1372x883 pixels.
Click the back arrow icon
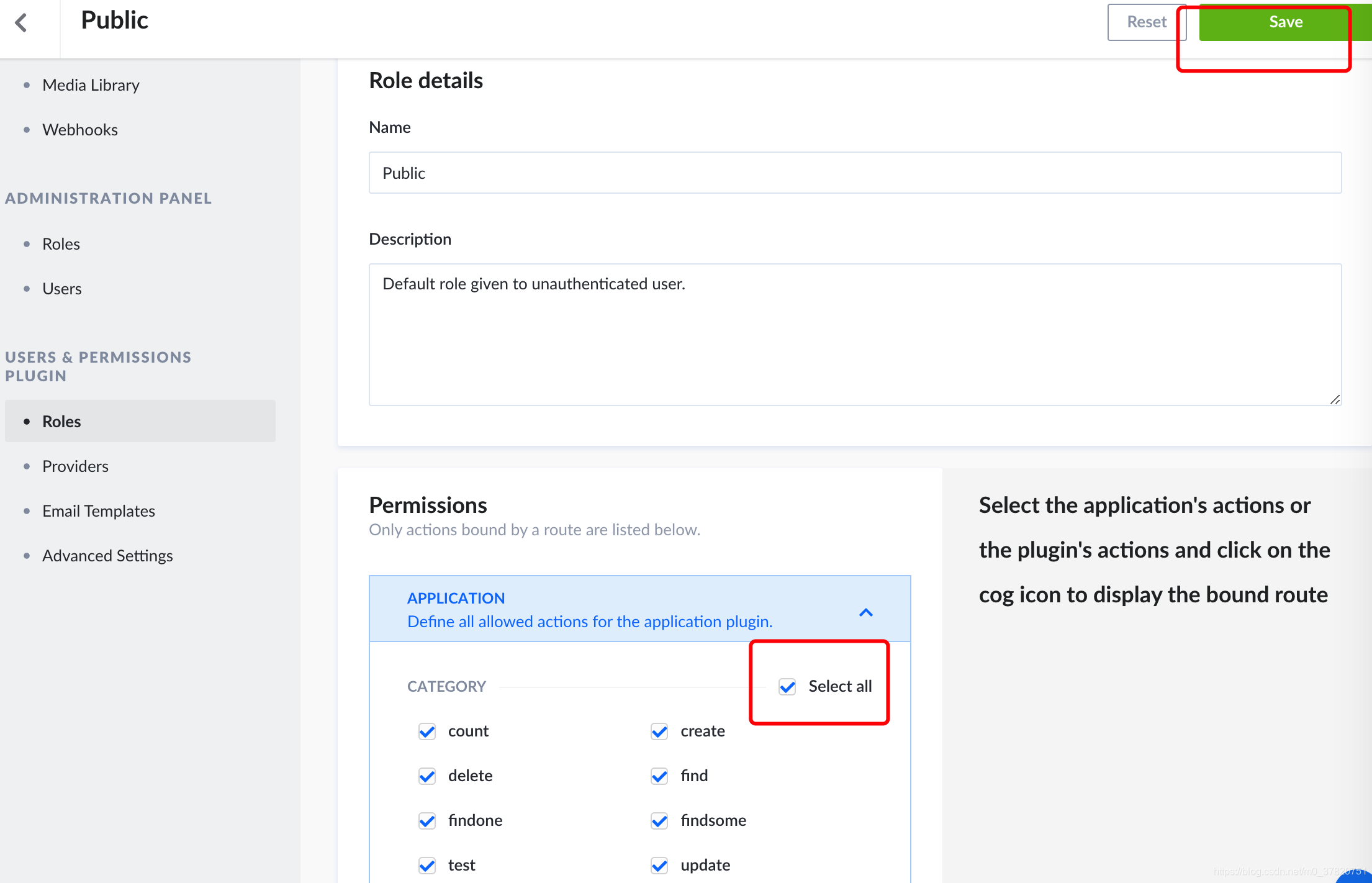pos(22,23)
